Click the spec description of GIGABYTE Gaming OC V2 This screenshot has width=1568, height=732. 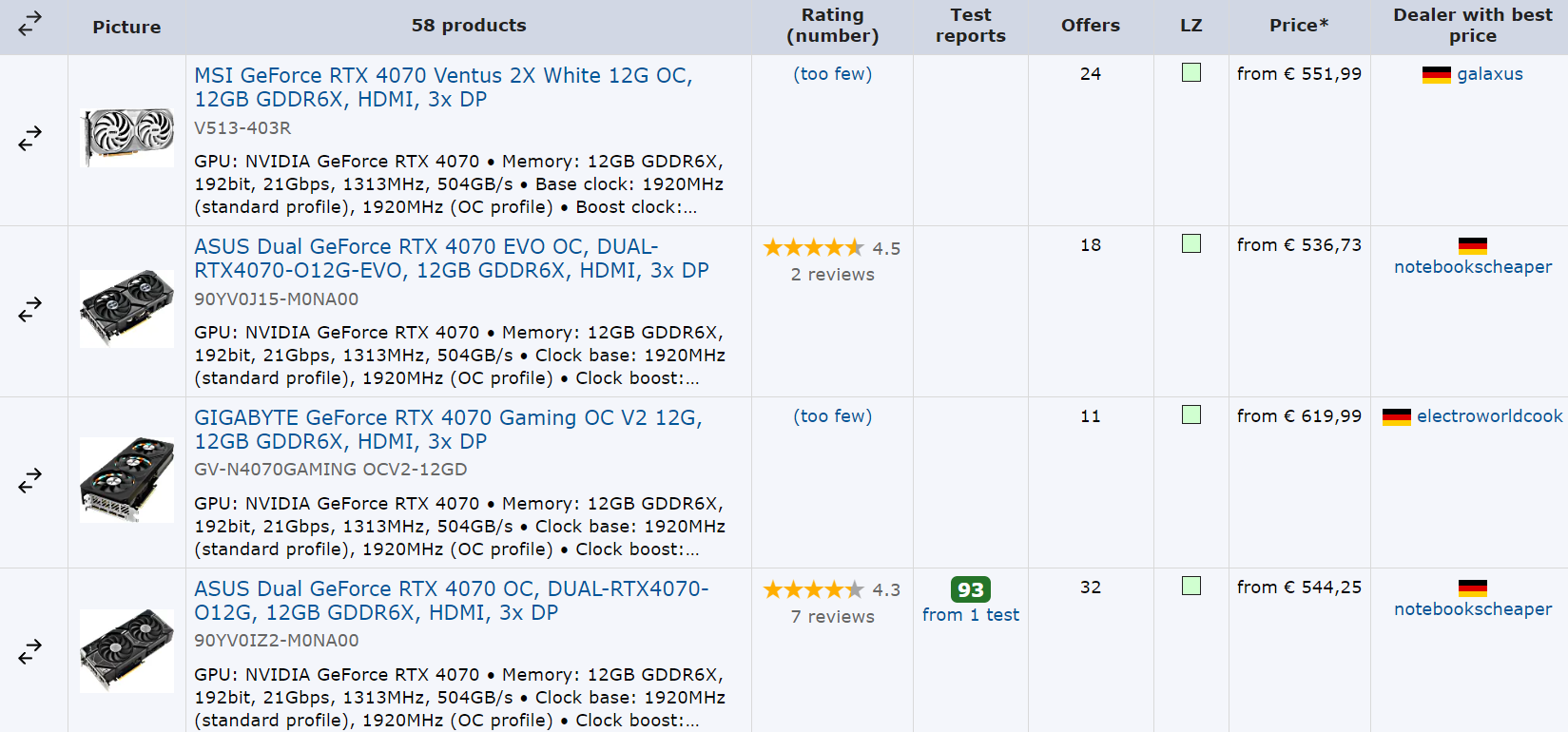(460, 527)
